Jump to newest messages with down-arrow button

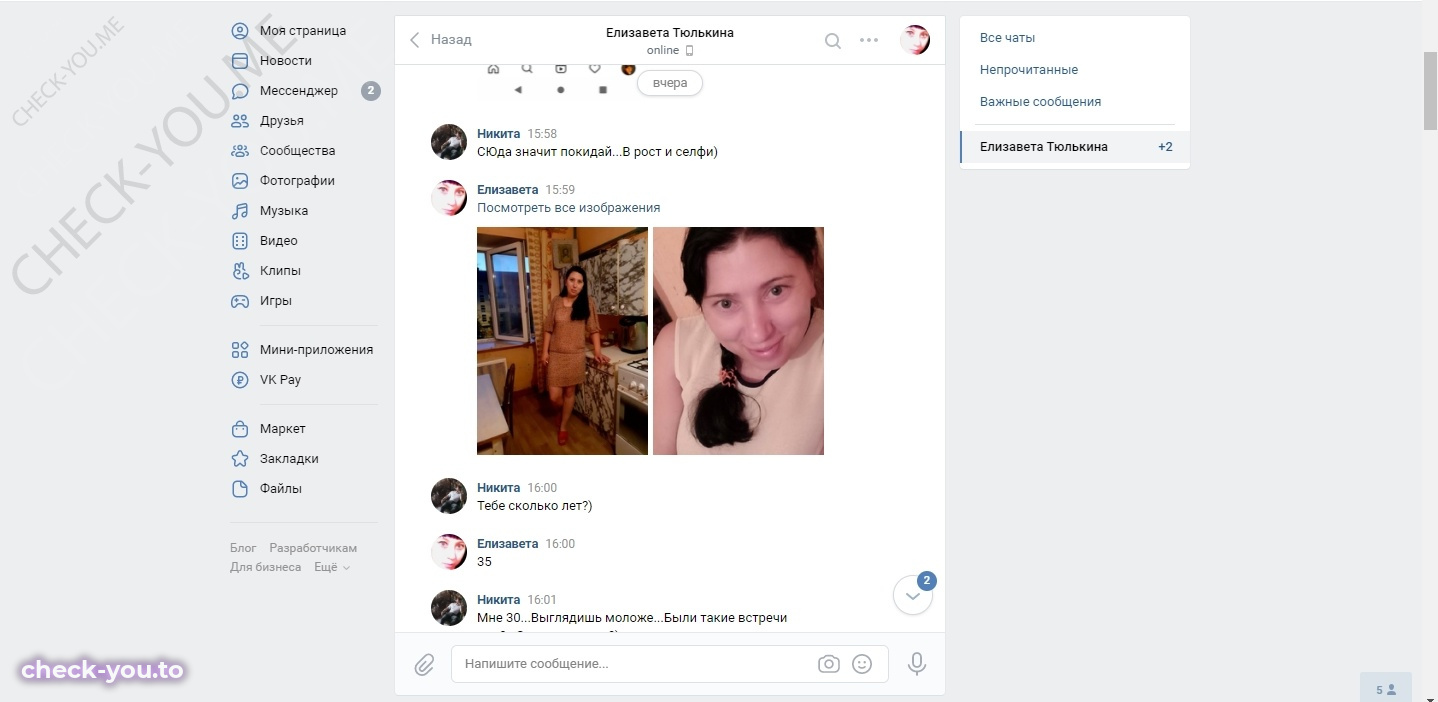point(913,595)
